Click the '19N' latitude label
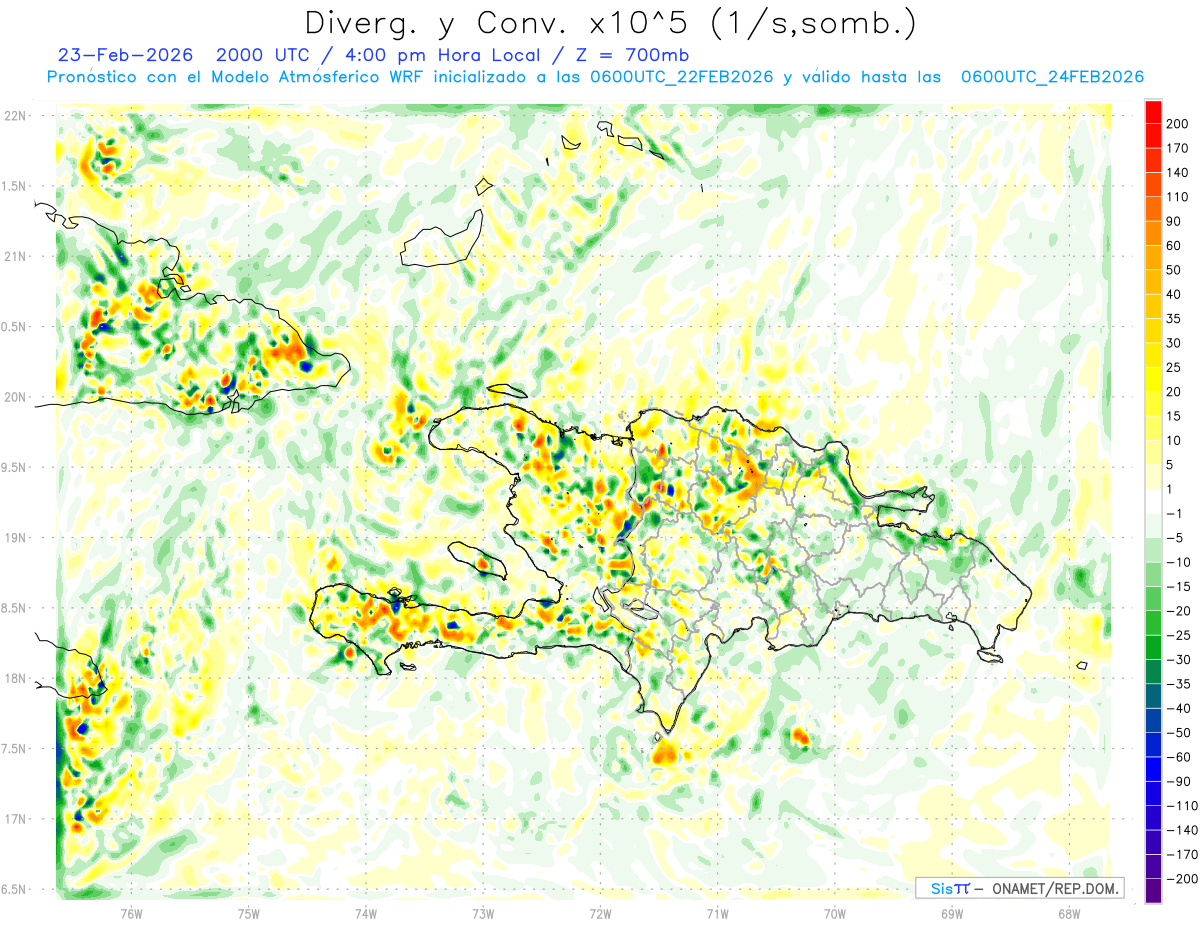This screenshot has width=1200, height=927. tap(15, 538)
